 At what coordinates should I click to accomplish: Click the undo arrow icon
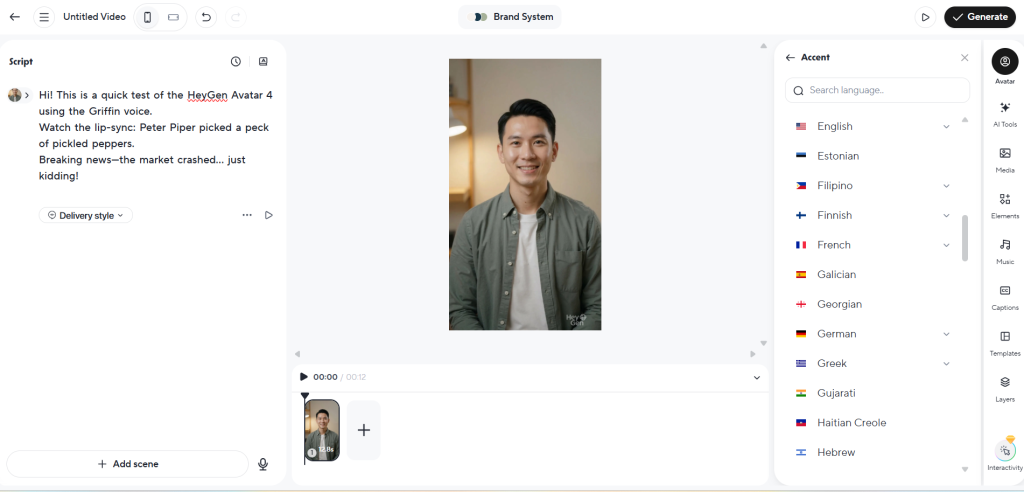coord(205,17)
